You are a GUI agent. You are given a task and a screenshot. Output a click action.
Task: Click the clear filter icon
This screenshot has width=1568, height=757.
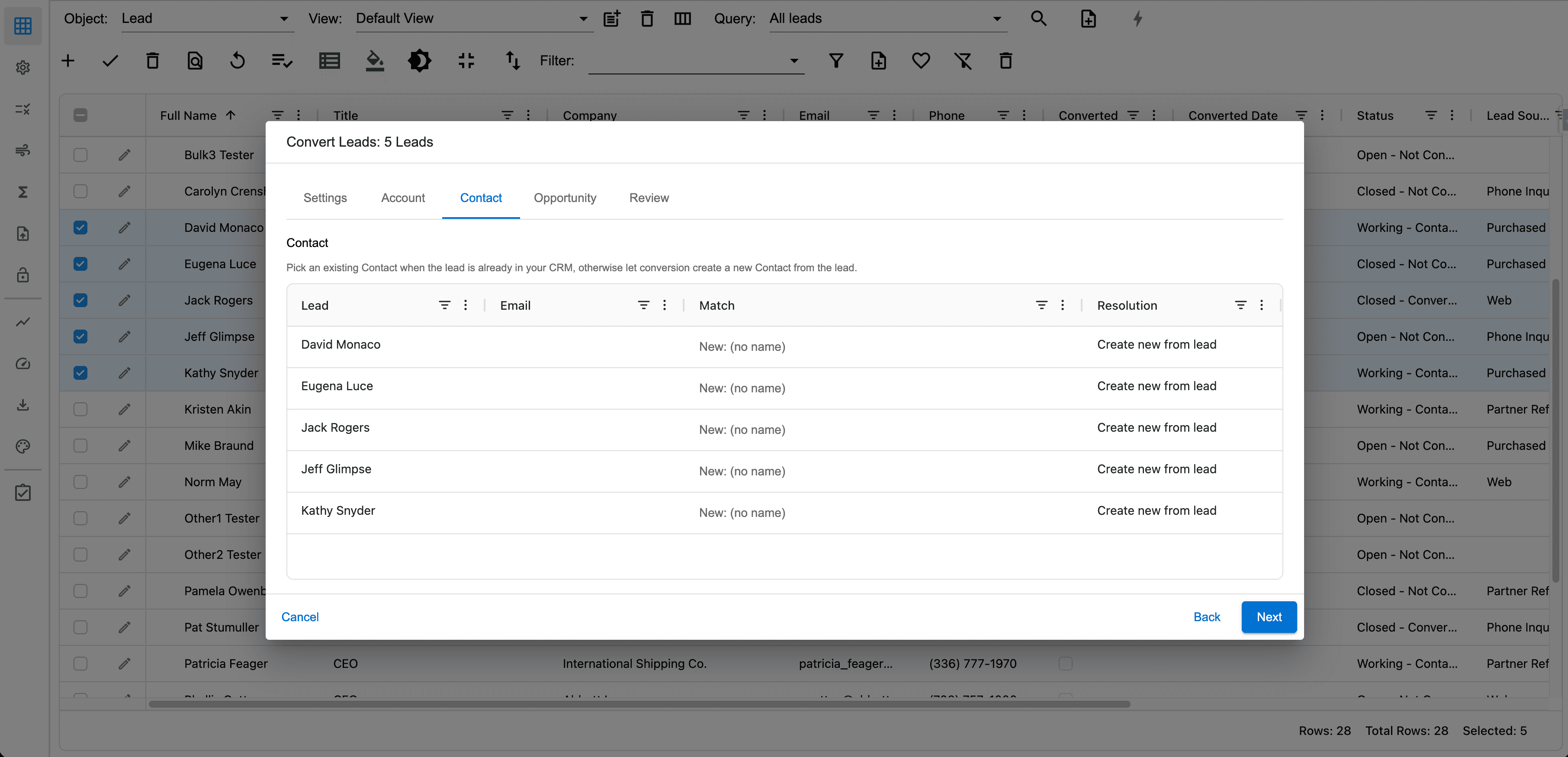(x=963, y=61)
